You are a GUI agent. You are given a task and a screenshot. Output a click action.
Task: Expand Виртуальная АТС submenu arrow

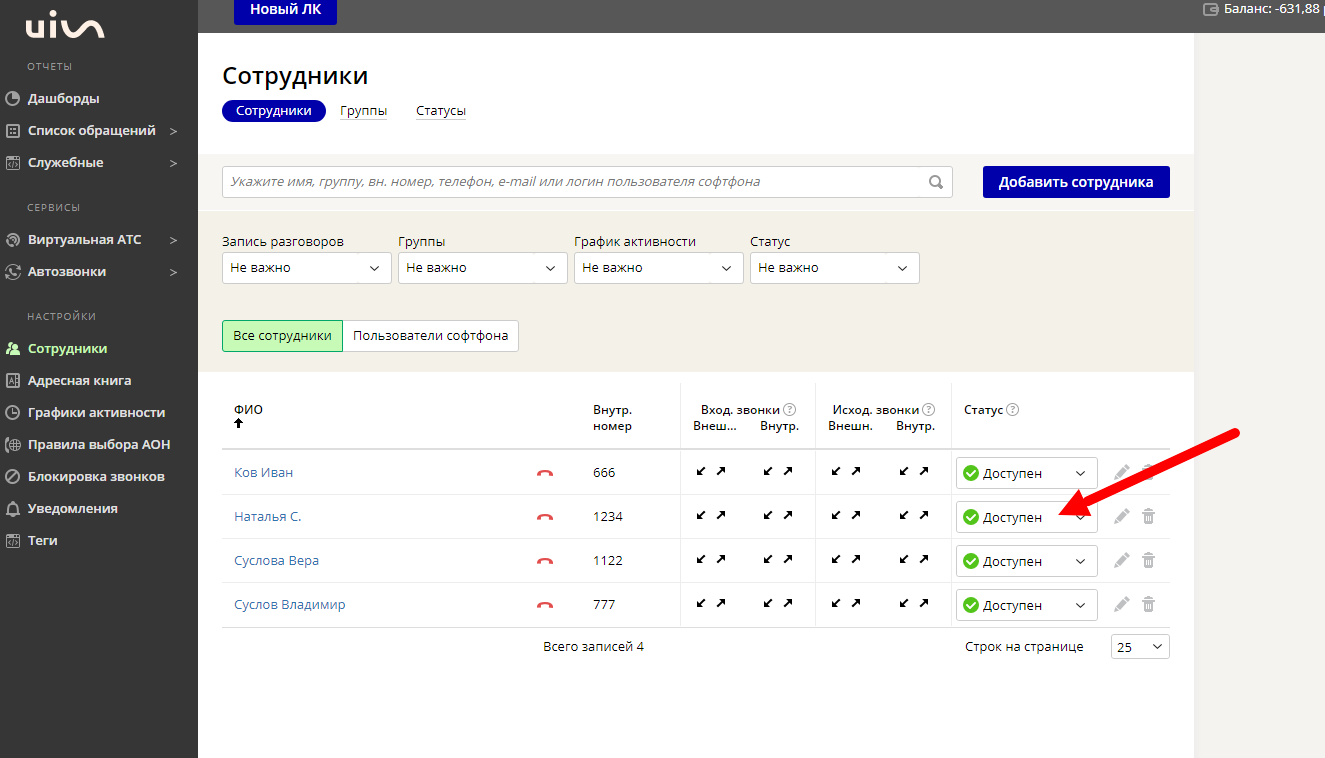click(173, 240)
